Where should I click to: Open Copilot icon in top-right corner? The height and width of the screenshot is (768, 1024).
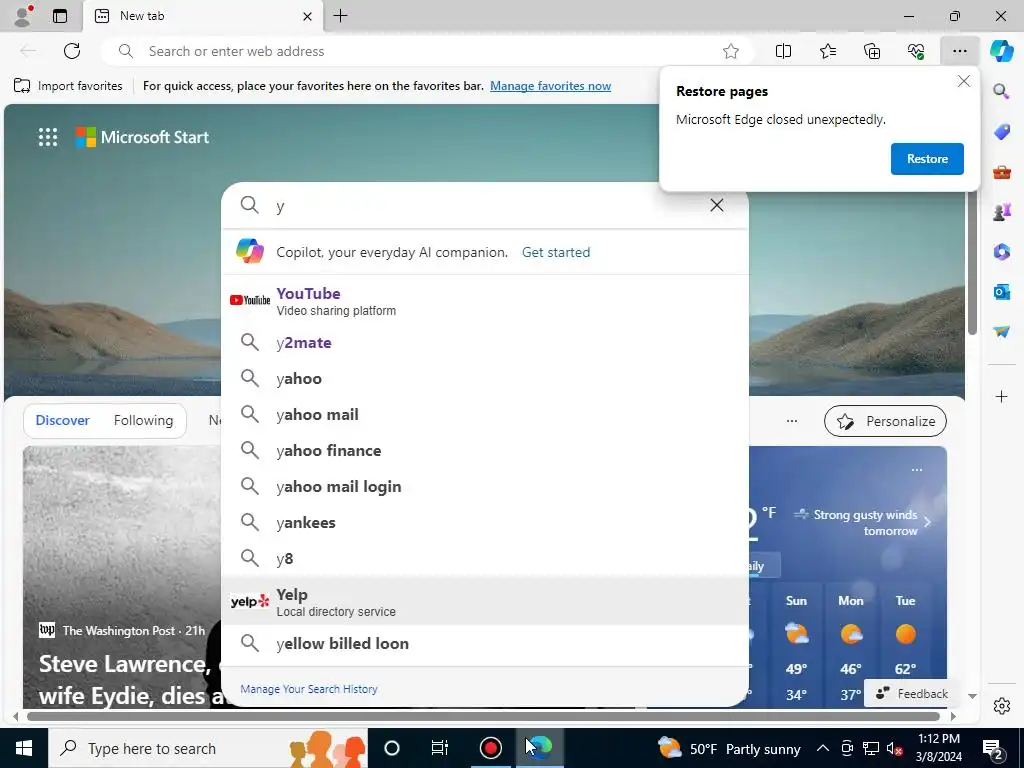point(1001,51)
